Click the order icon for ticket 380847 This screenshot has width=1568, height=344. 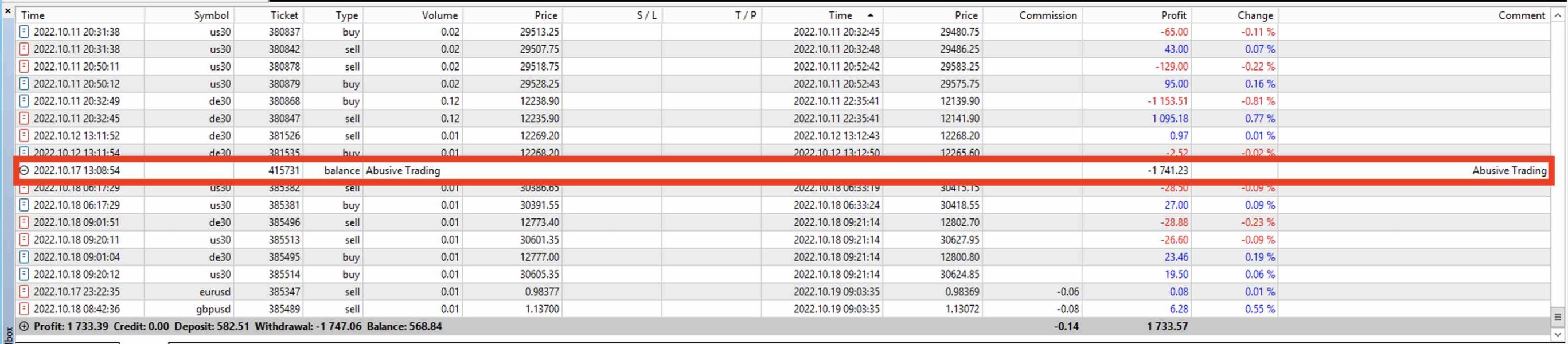pos(24,119)
